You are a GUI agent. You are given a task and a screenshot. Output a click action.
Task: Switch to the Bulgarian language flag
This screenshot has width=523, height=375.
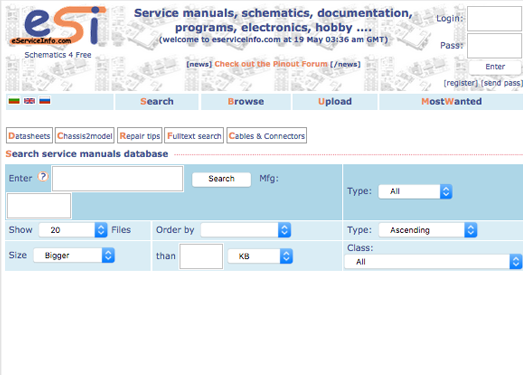(14, 101)
